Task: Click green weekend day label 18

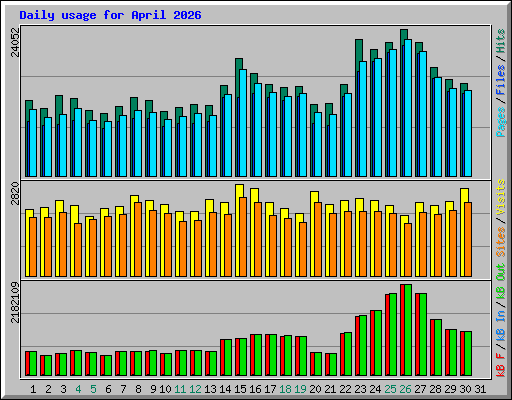Action: pos(285,389)
